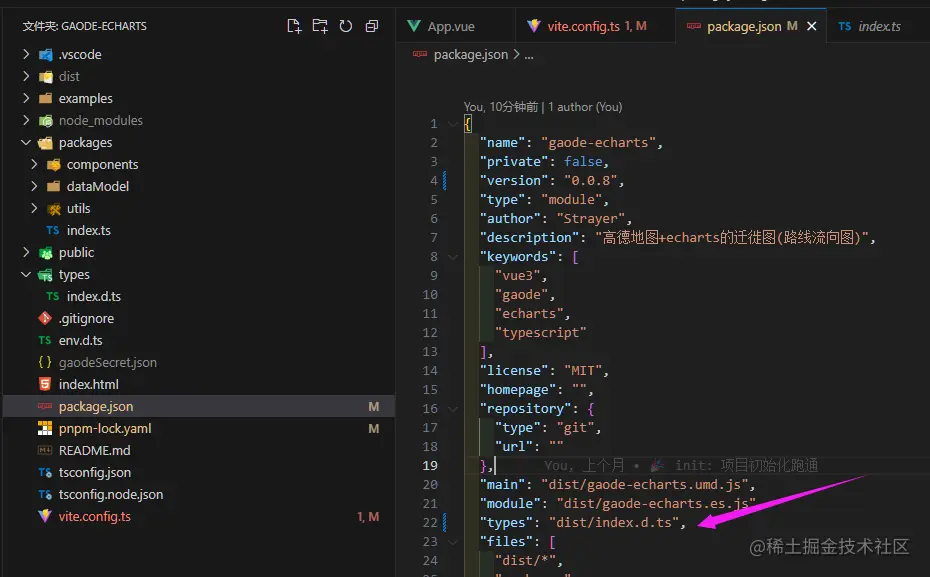Click line number 19 in the gutter
This screenshot has width=930, height=577.
(430, 466)
